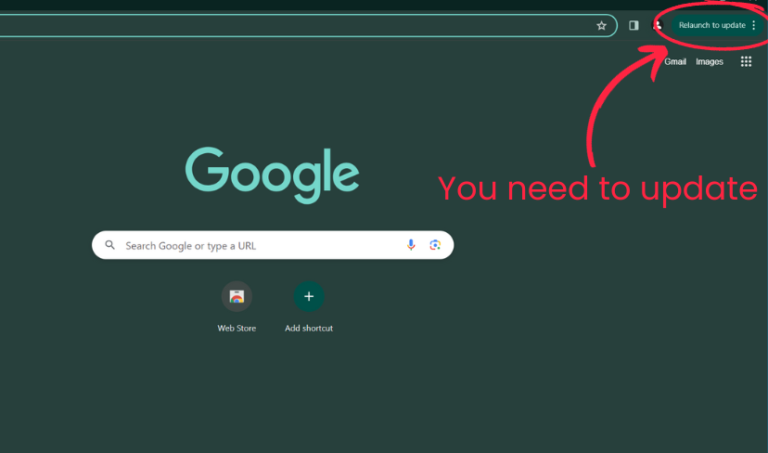Screen dimensions: 768x453
Task: Click the Add shortcut label
Action: point(309,329)
